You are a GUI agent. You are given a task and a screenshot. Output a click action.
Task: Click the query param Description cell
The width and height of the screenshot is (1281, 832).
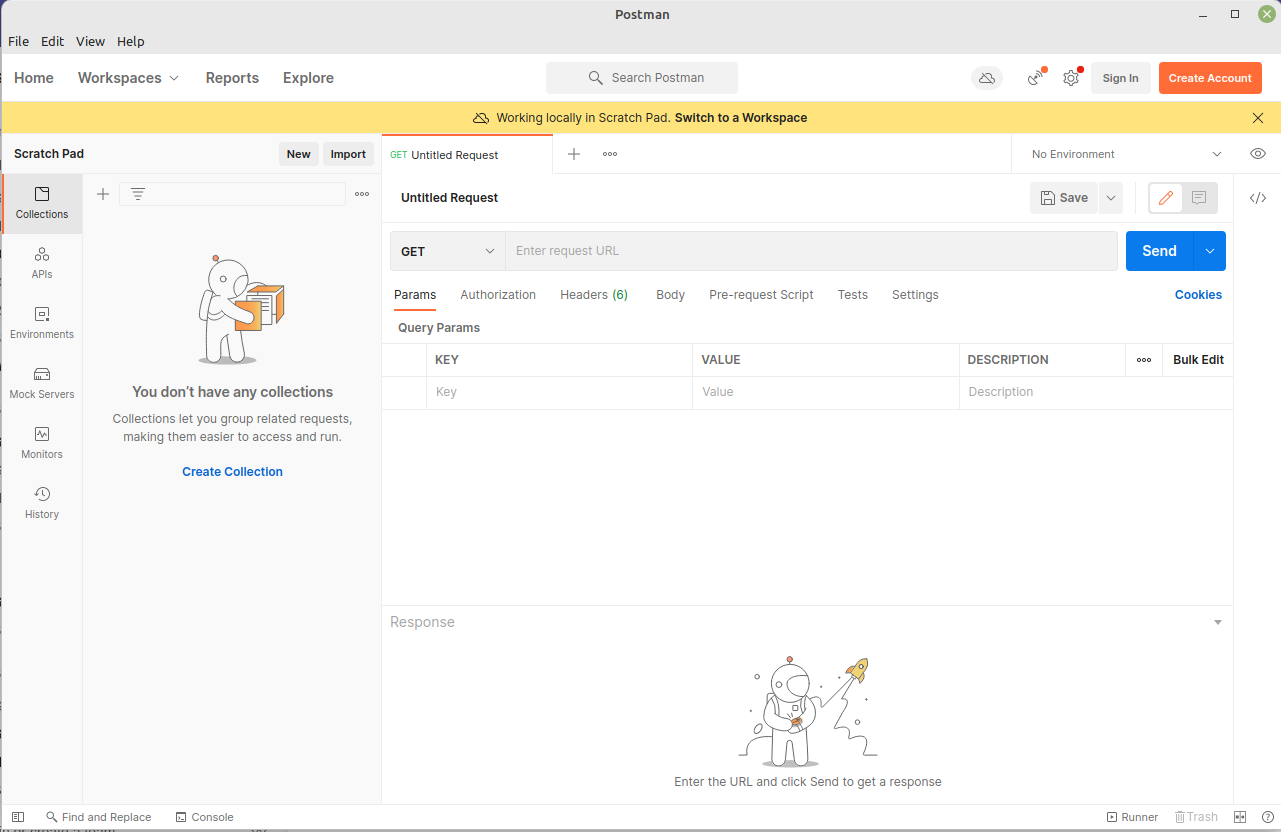click(1096, 392)
